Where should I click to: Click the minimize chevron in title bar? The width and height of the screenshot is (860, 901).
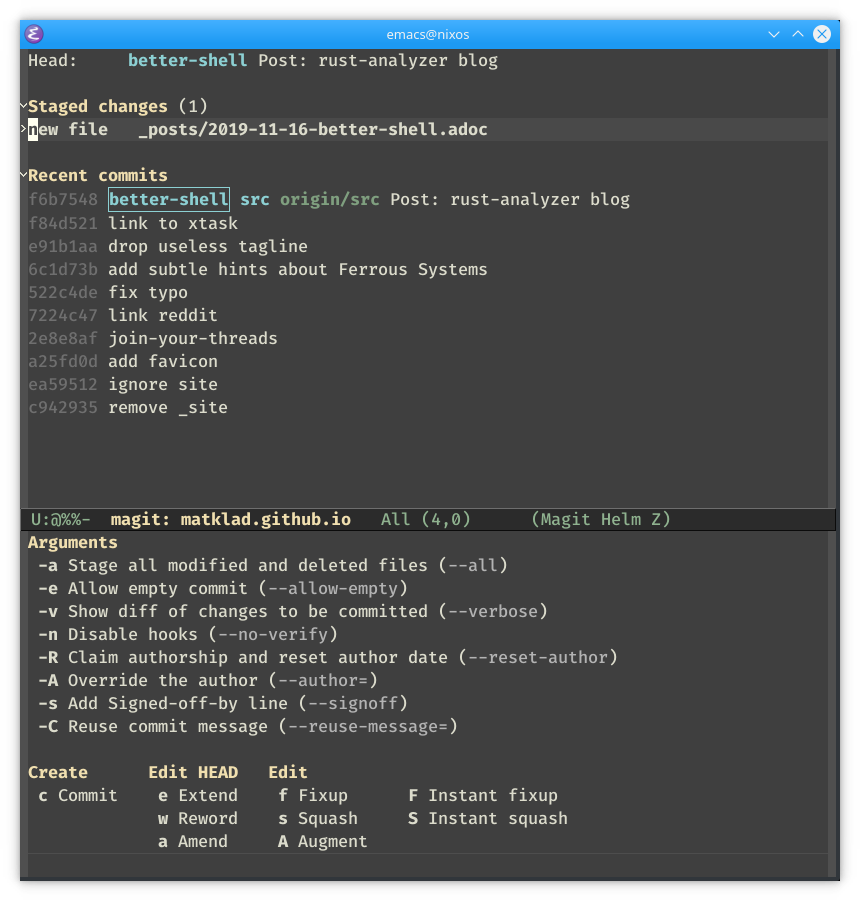(774, 34)
